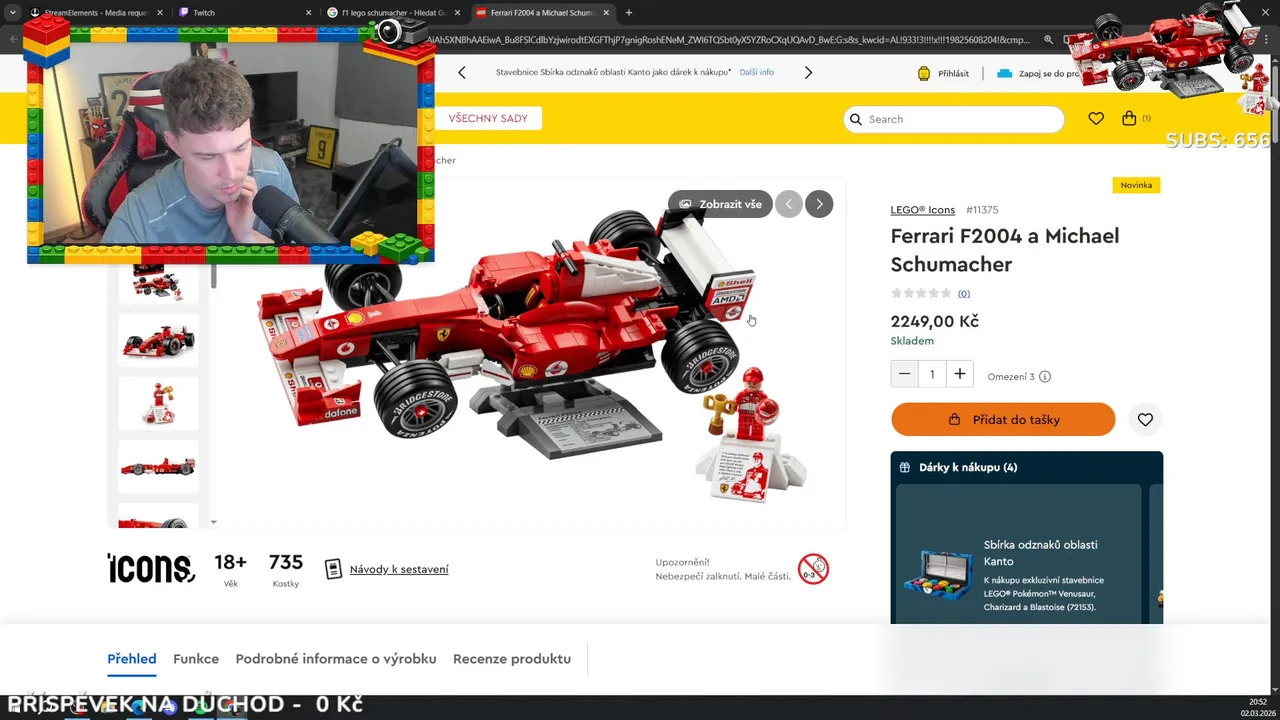Go to previous product gallery image
Viewport: 1280px width, 720px height.
point(789,204)
